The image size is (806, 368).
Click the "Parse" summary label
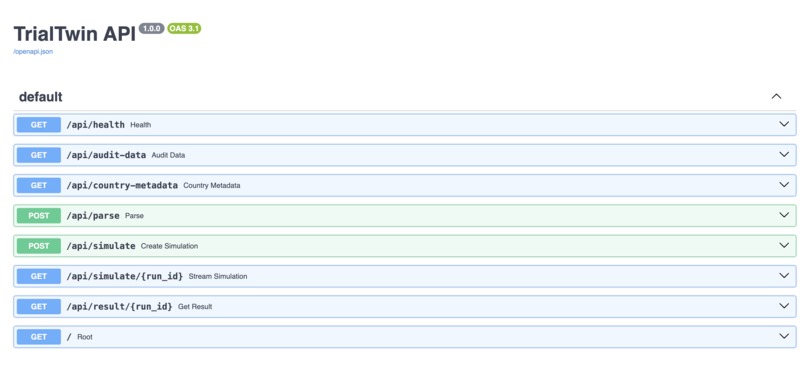(x=134, y=216)
